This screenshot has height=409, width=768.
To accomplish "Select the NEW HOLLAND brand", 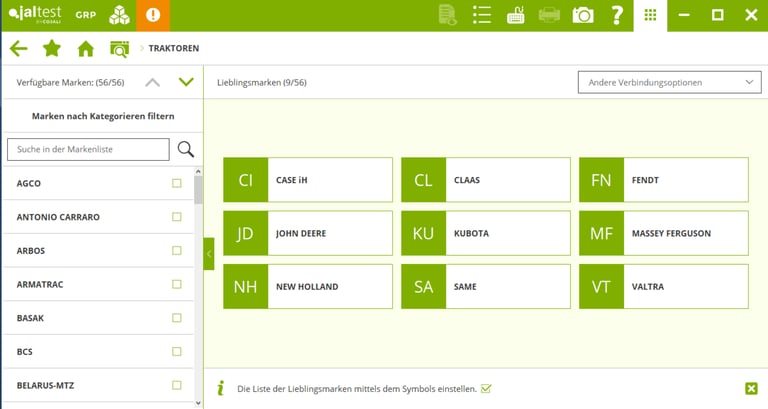I will [308, 287].
